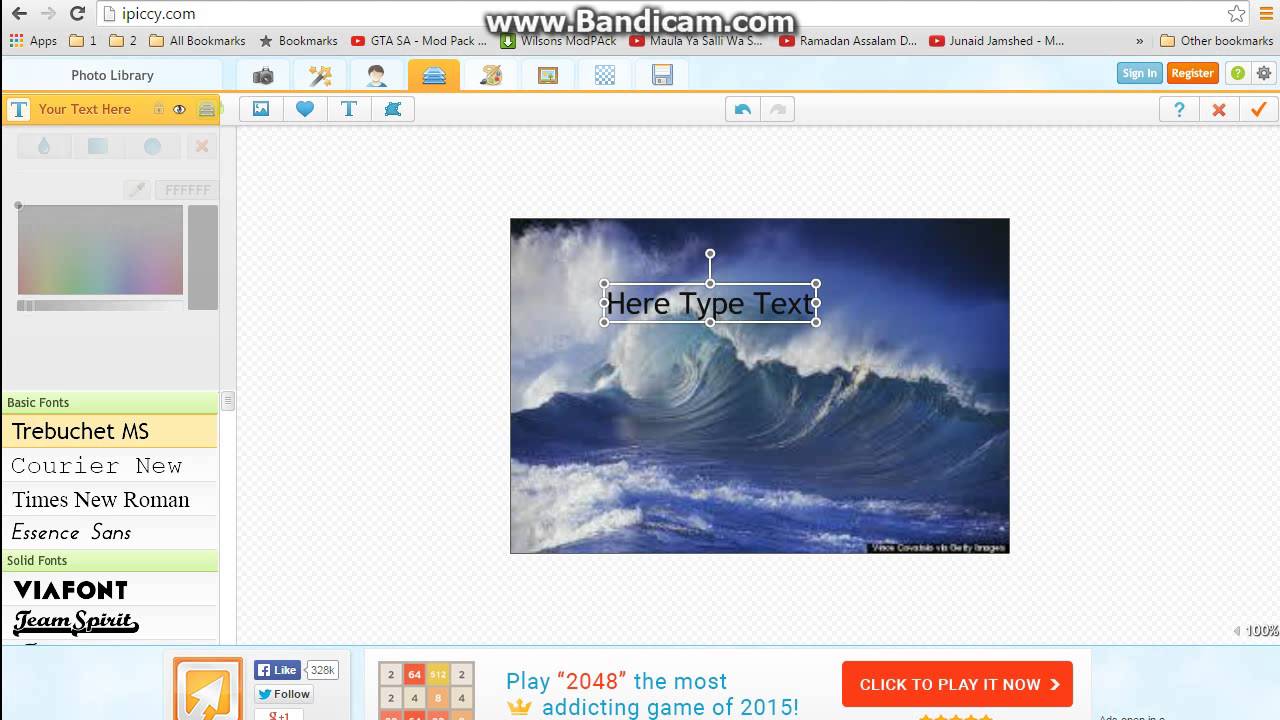Image resolution: width=1280 pixels, height=720 pixels.
Task: Open the All Bookmarks folder
Action: 197,41
